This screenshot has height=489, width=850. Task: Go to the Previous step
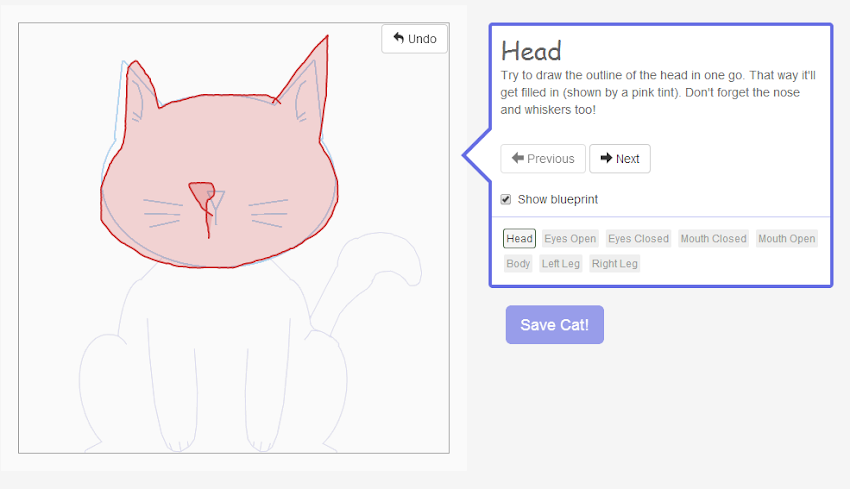tap(543, 159)
